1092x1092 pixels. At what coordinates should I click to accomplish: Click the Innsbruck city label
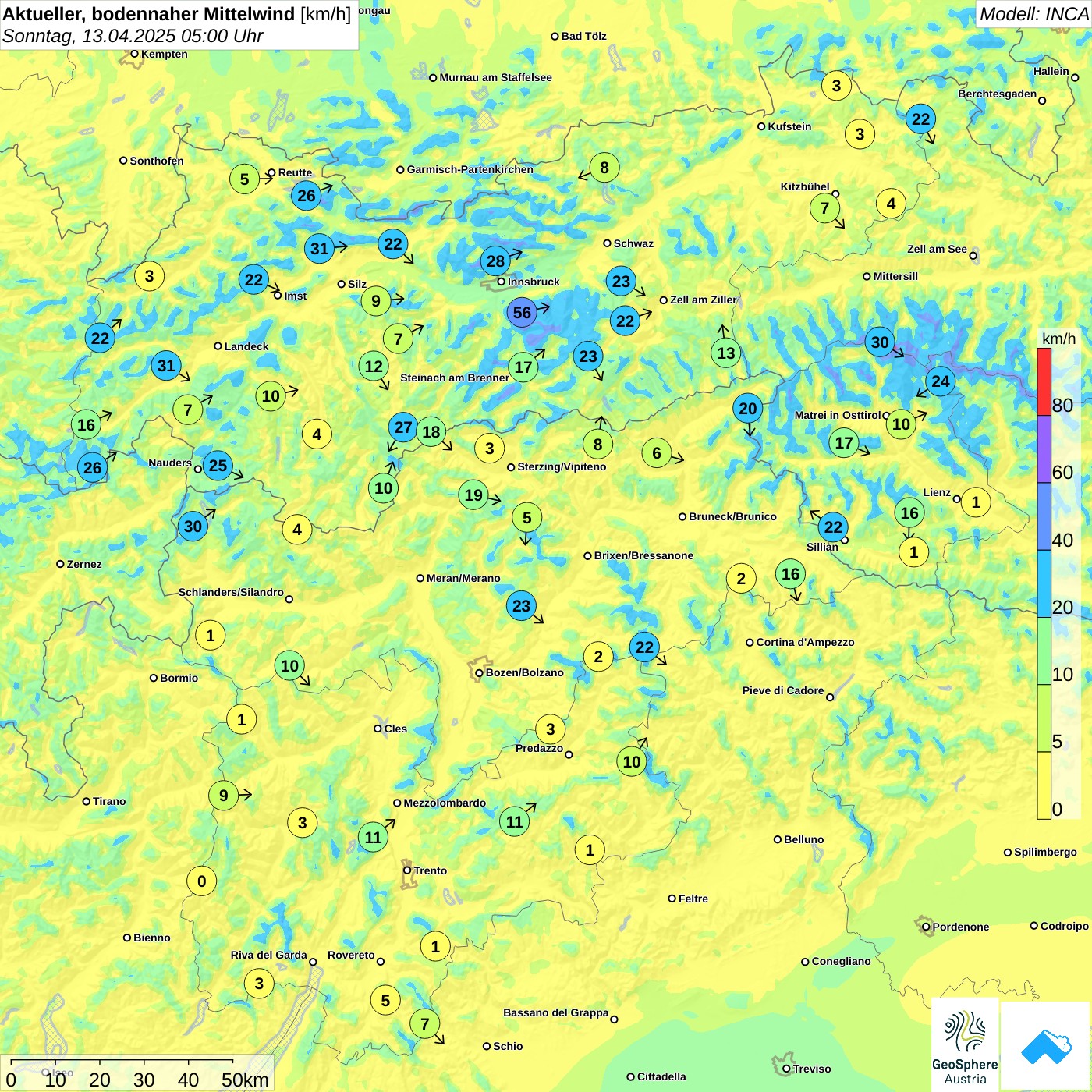(534, 282)
